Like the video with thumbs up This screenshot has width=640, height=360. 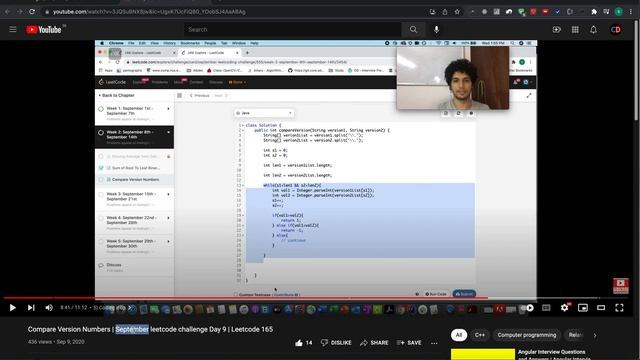point(303,343)
